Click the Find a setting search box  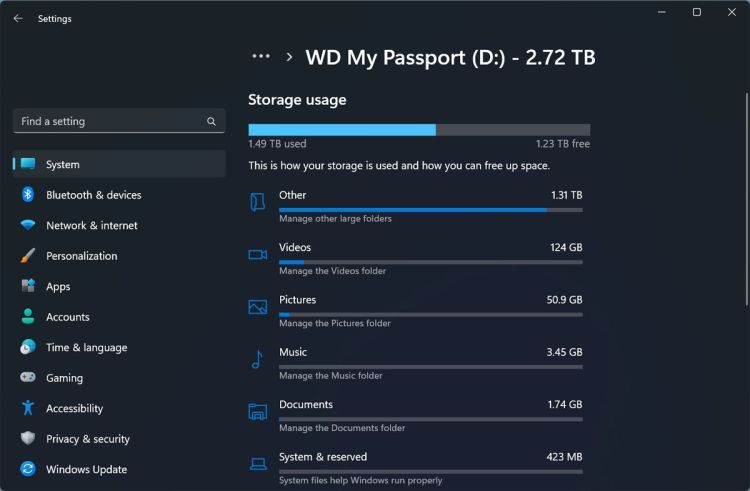[x=110, y=122]
